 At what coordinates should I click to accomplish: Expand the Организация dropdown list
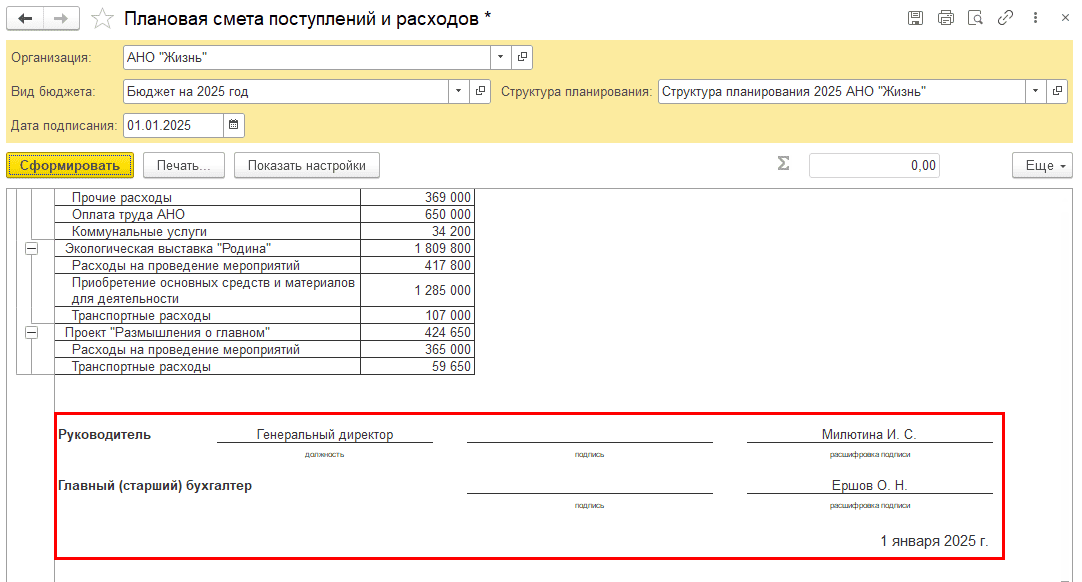coord(500,58)
